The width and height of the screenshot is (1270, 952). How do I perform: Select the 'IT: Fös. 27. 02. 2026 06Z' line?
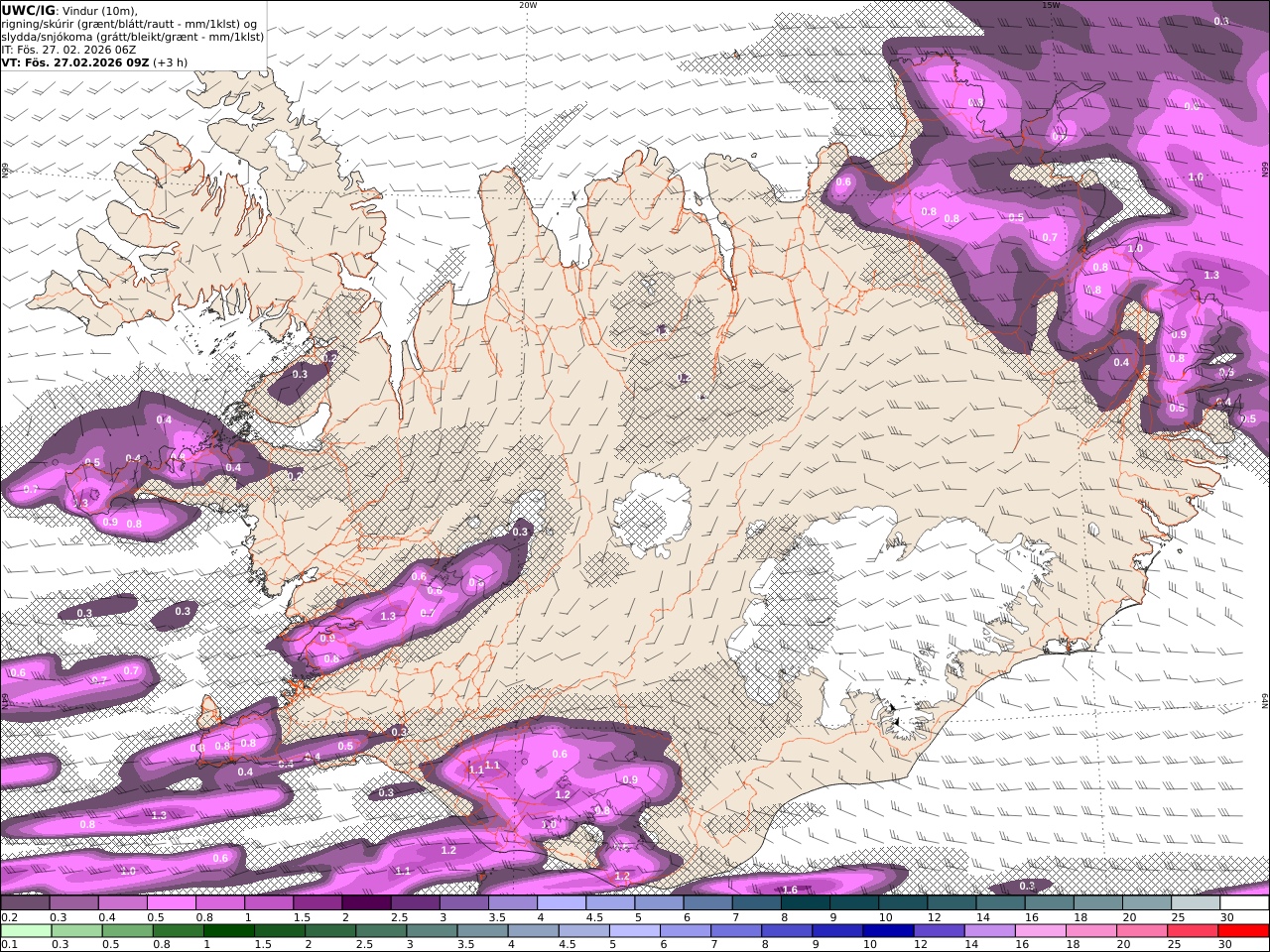[68, 50]
